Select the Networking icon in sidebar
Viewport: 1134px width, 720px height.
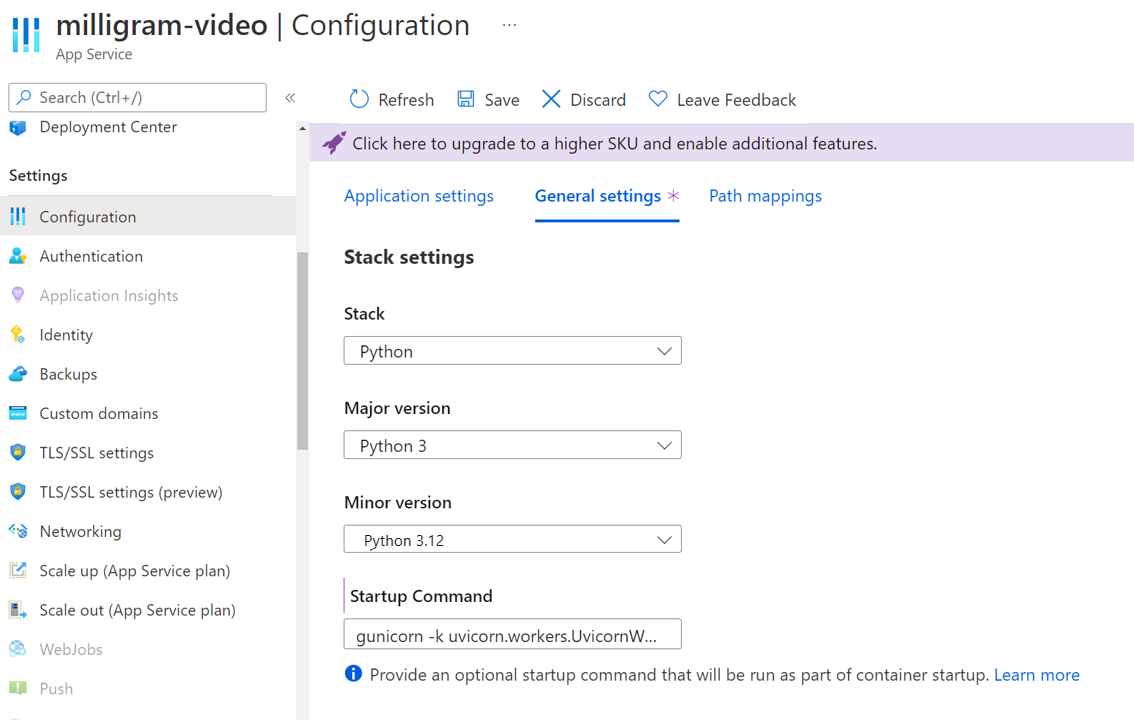click(x=18, y=531)
